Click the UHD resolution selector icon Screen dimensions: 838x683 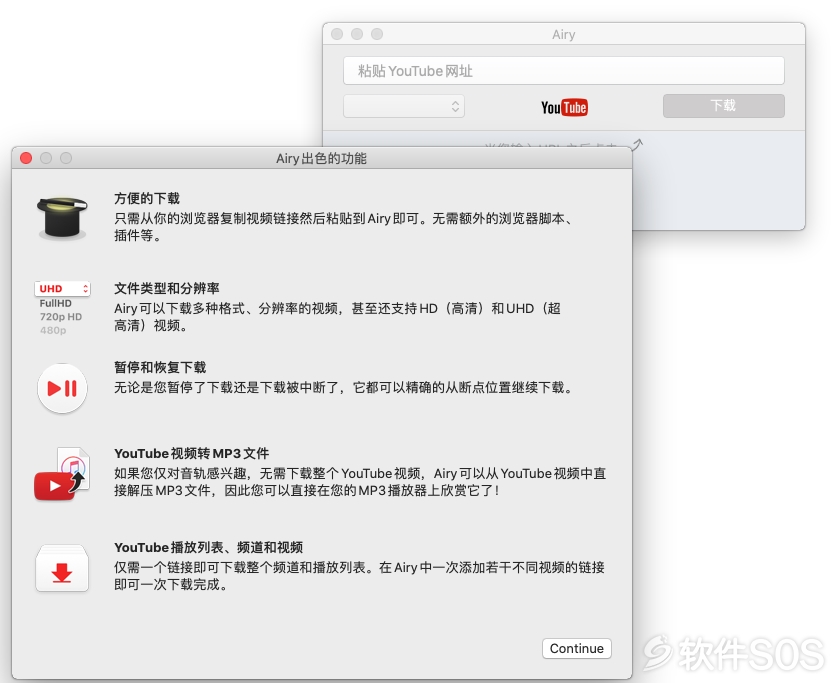[x=63, y=289]
